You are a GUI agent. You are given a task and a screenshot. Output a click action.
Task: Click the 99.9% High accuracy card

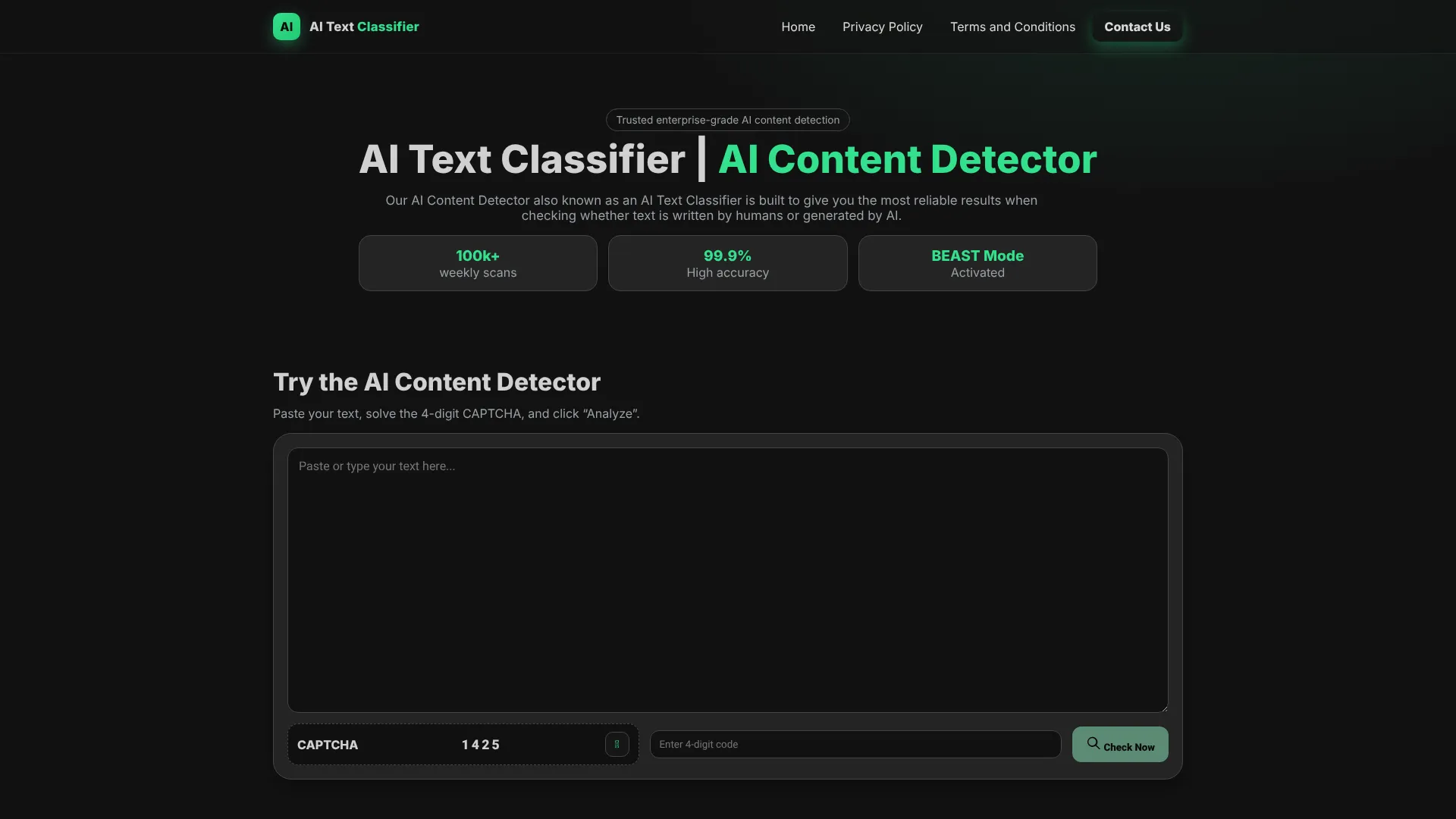click(728, 263)
